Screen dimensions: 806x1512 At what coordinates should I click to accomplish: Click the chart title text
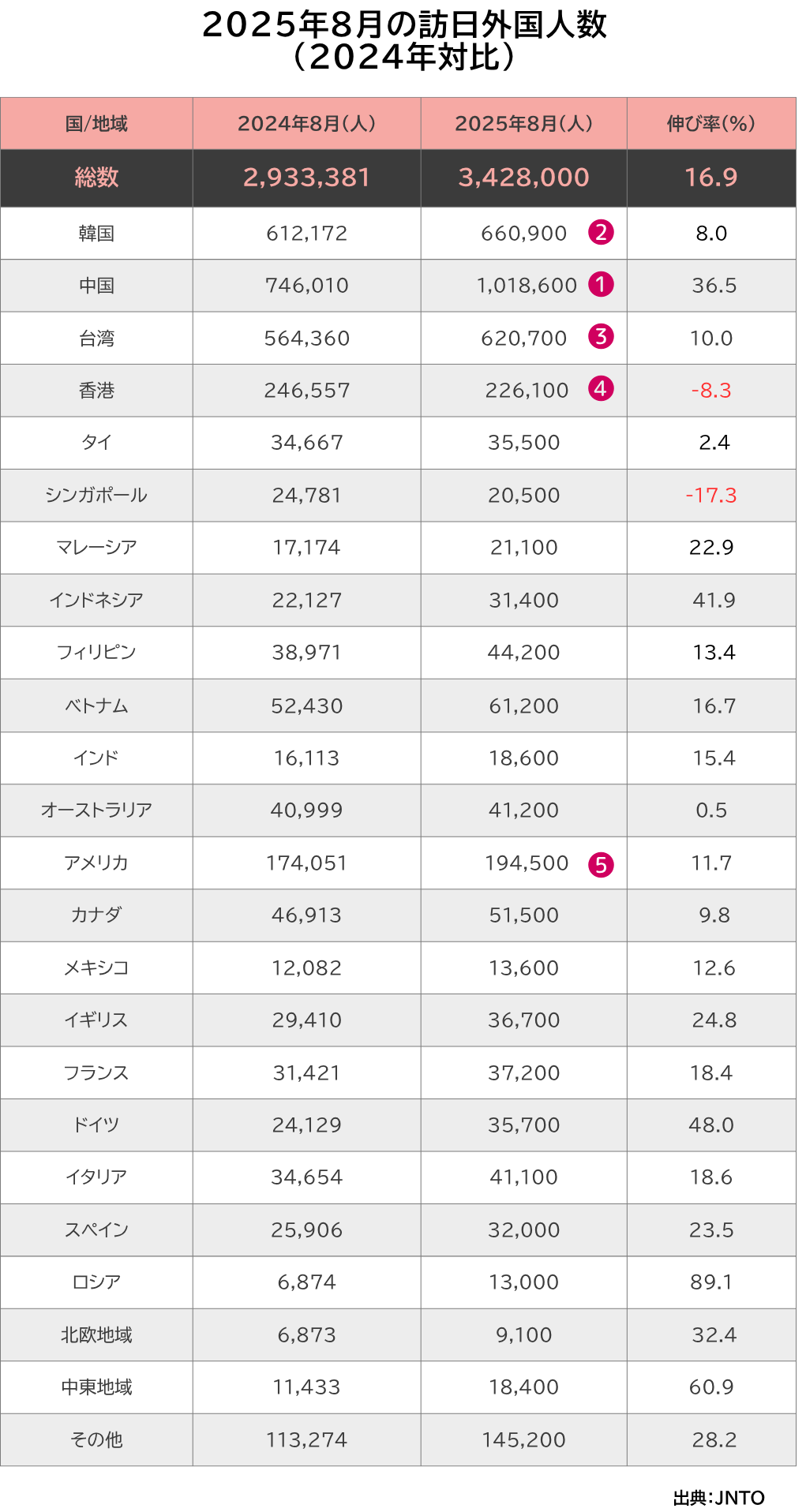(403, 41)
